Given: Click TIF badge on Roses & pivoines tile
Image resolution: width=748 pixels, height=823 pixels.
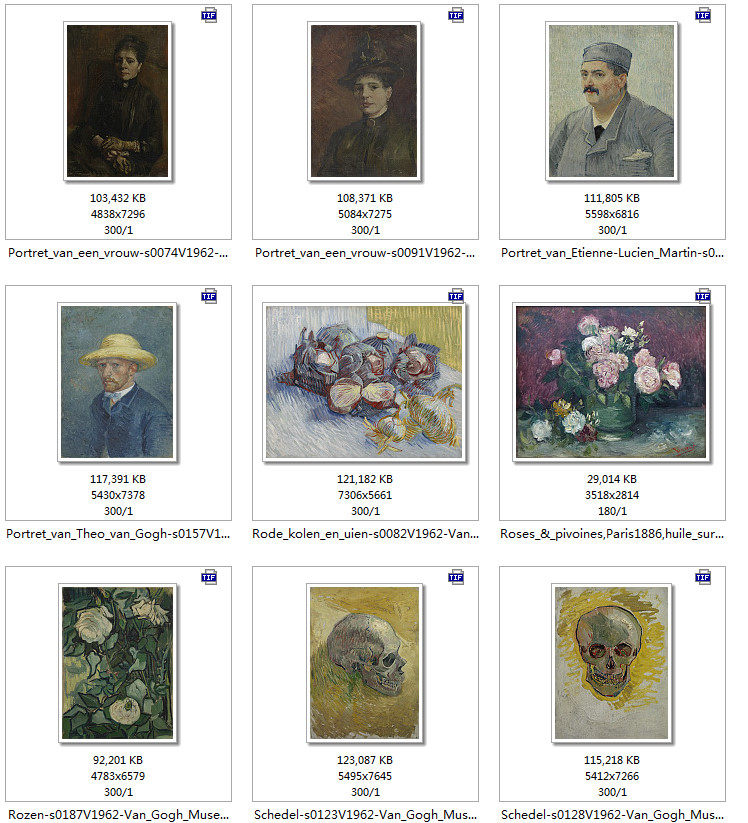Looking at the screenshot, I should (703, 296).
